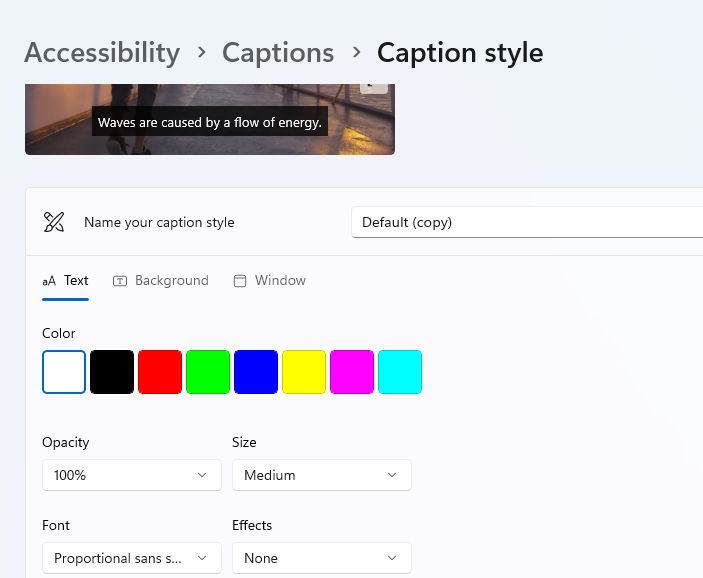
Task: Click the caption style name text field
Action: tap(528, 222)
